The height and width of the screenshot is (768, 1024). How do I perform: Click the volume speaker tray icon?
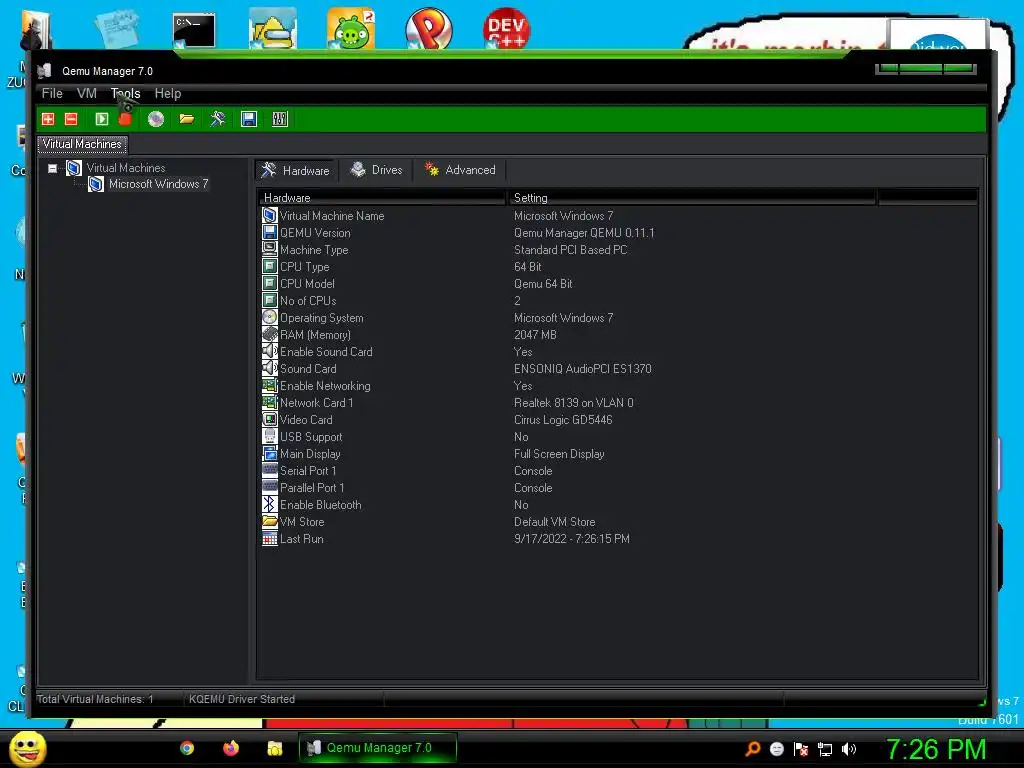click(x=848, y=749)
